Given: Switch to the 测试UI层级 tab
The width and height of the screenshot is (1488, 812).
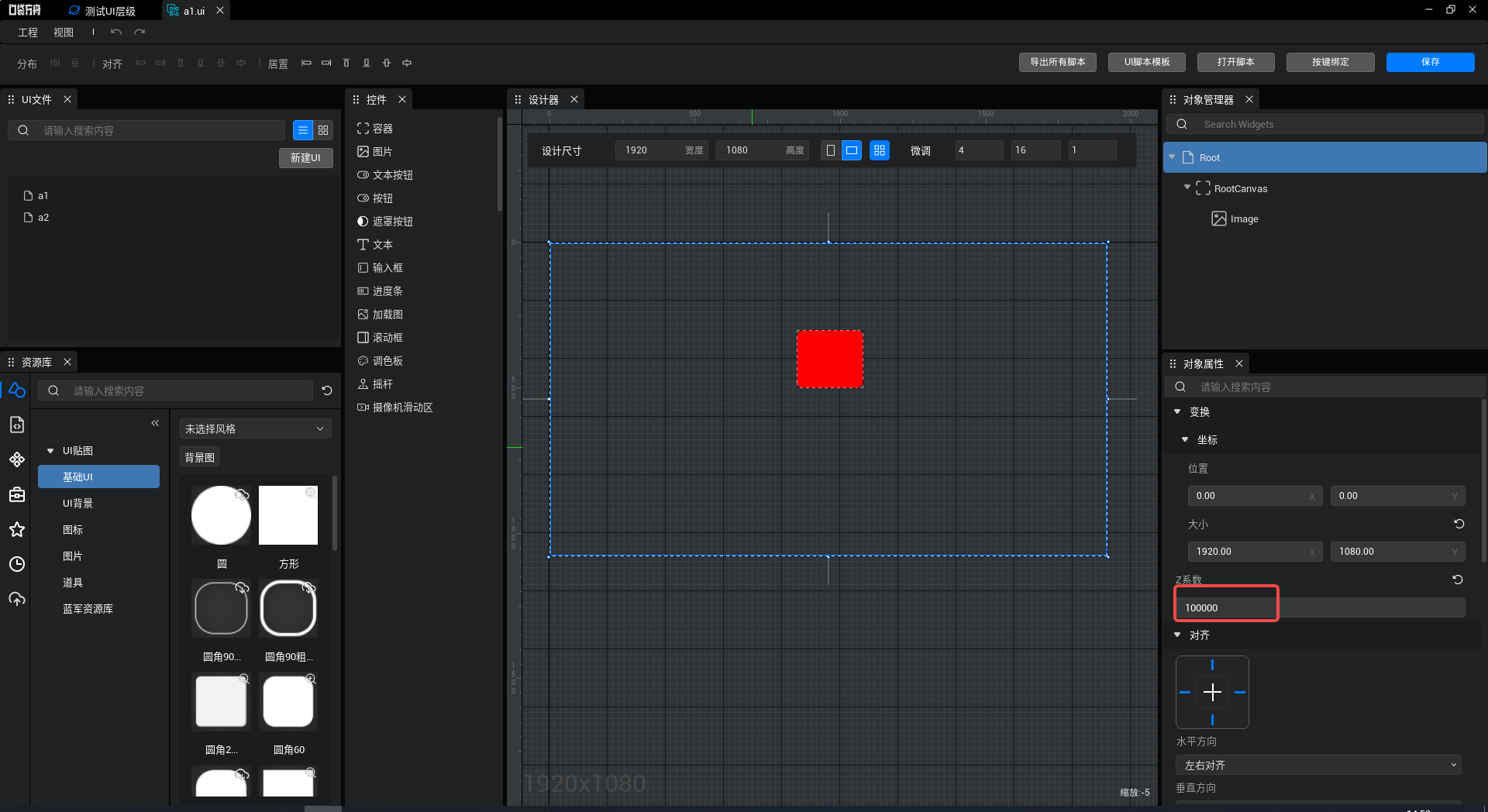Looking at the screenshot, I should coord(102,11).
